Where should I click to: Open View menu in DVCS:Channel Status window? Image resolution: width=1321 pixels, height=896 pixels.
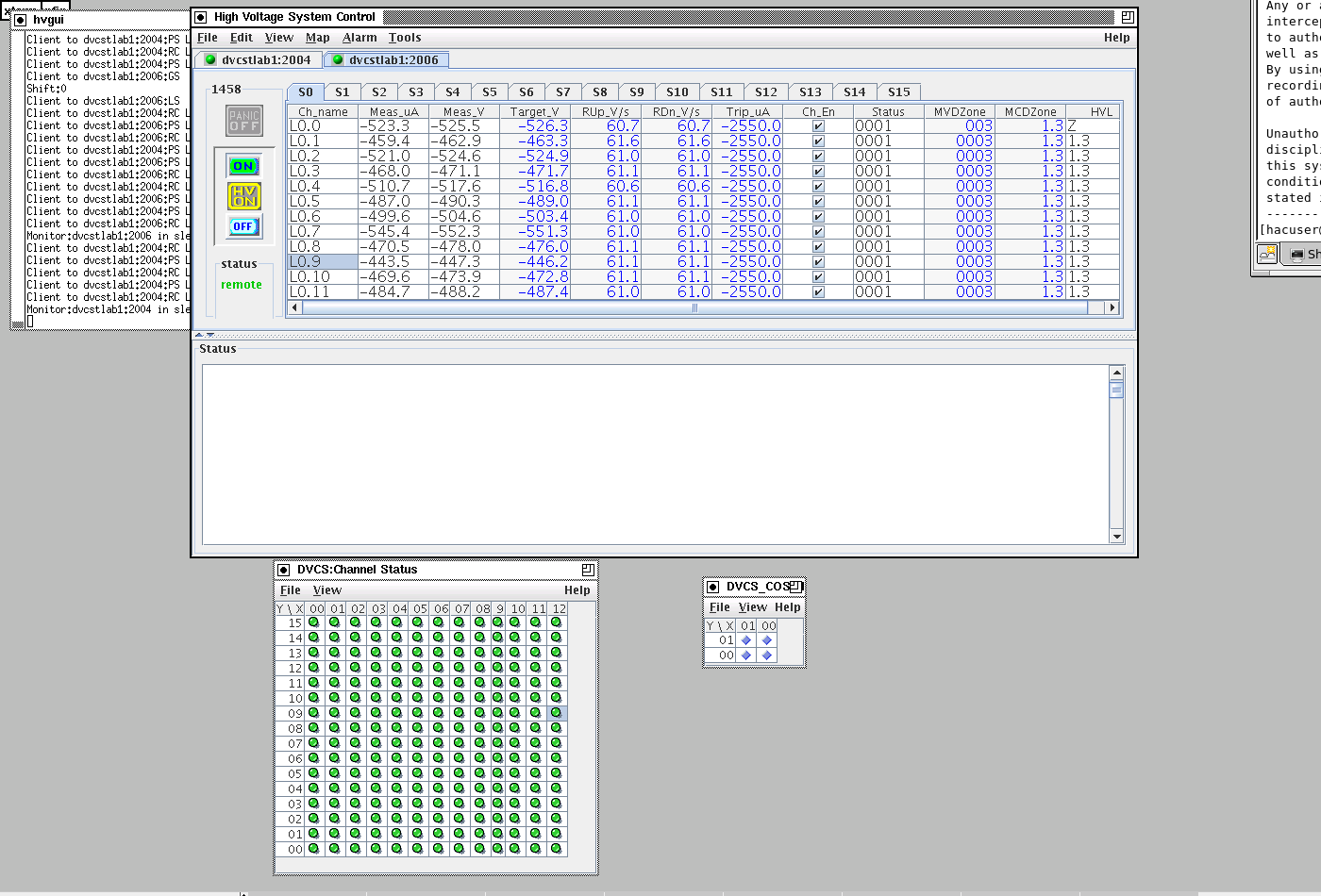coord(327,590)
